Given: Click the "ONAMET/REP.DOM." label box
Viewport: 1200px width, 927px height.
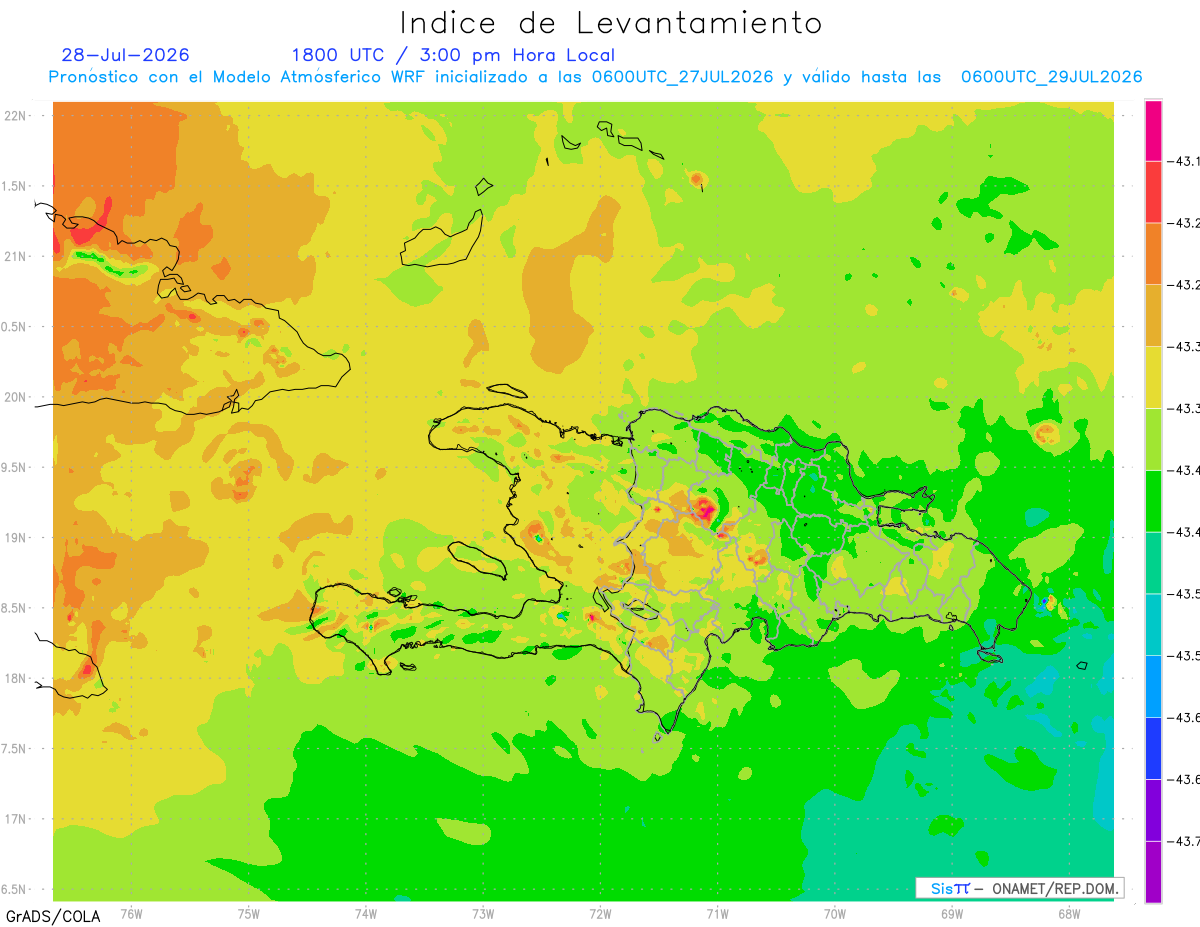Looking at the screenshot, I should 1019,888.
